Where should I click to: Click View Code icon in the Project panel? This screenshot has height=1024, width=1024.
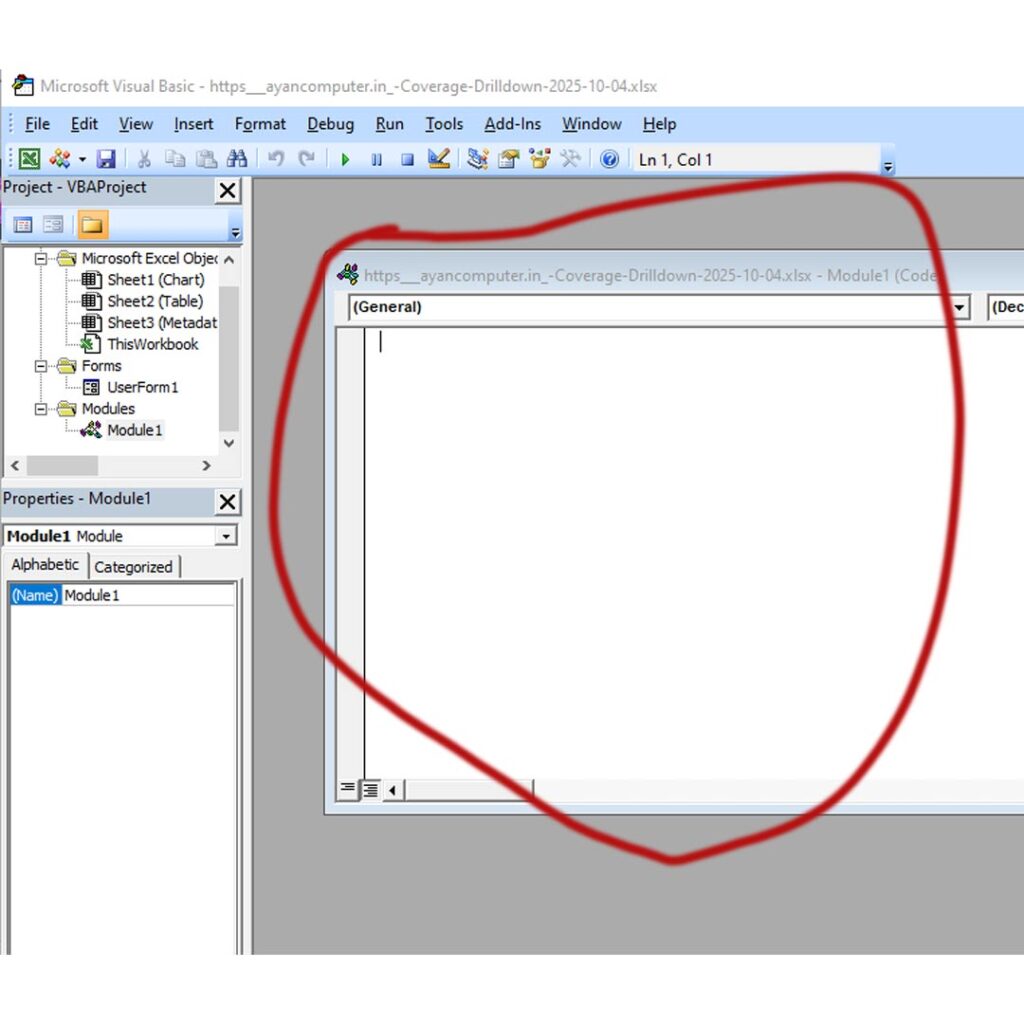(22, 225)
